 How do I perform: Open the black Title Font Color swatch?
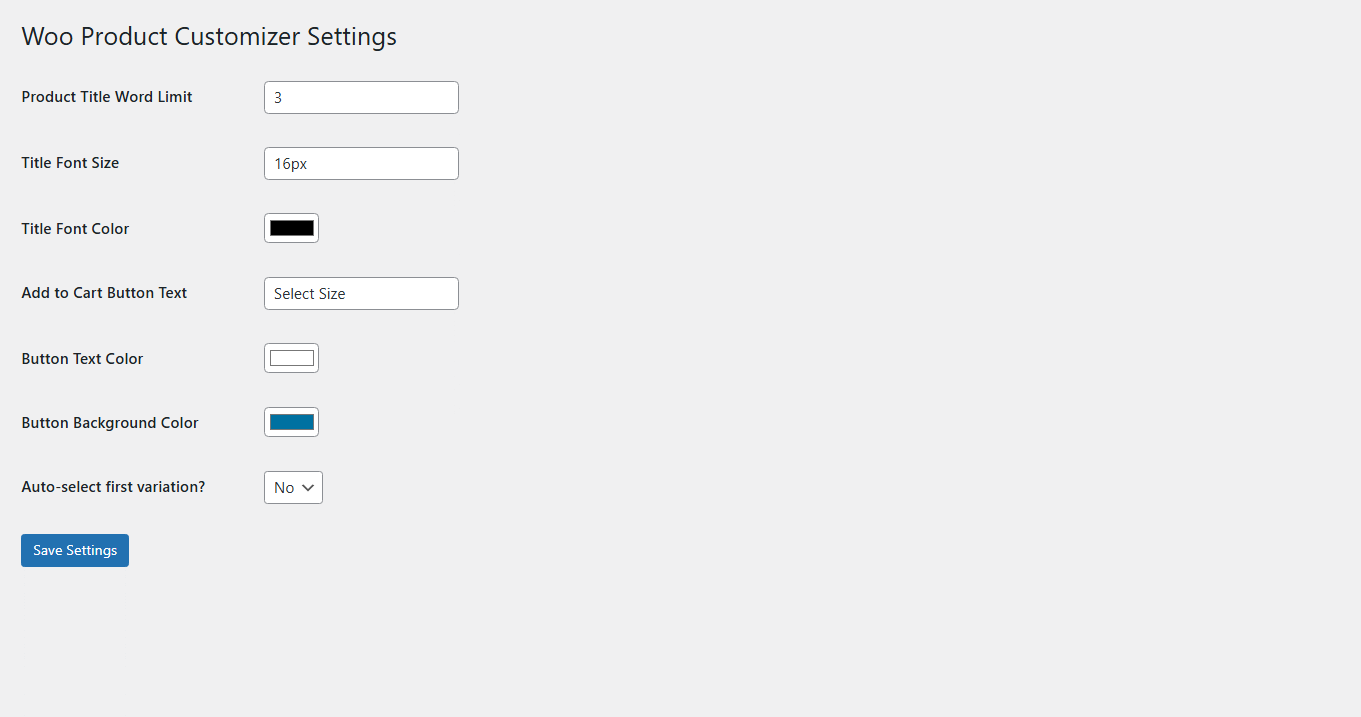coord(291,228)
